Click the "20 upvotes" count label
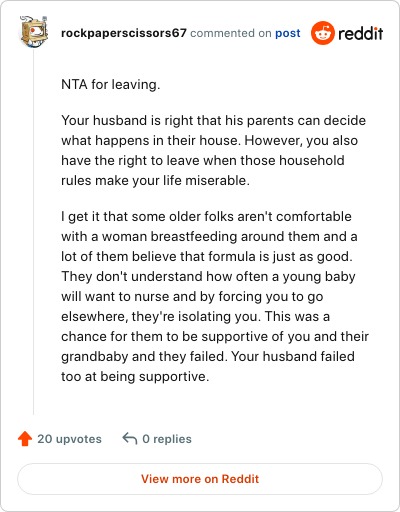Viewport: 400px width, 512px height. [69, 439]
